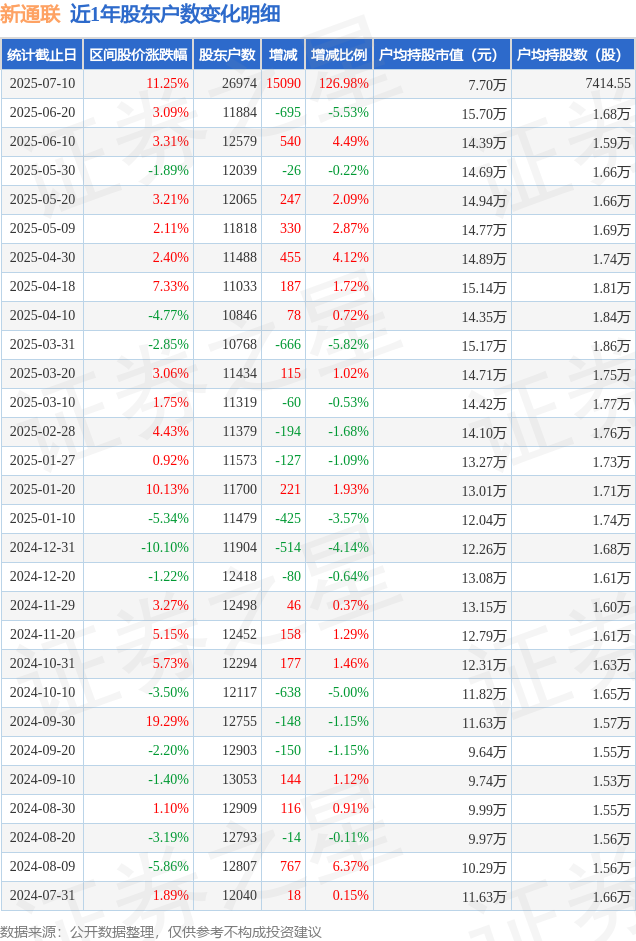Click the 19.29% price change value
This screenshot has width=636, height=941.
tap(167, 721)
